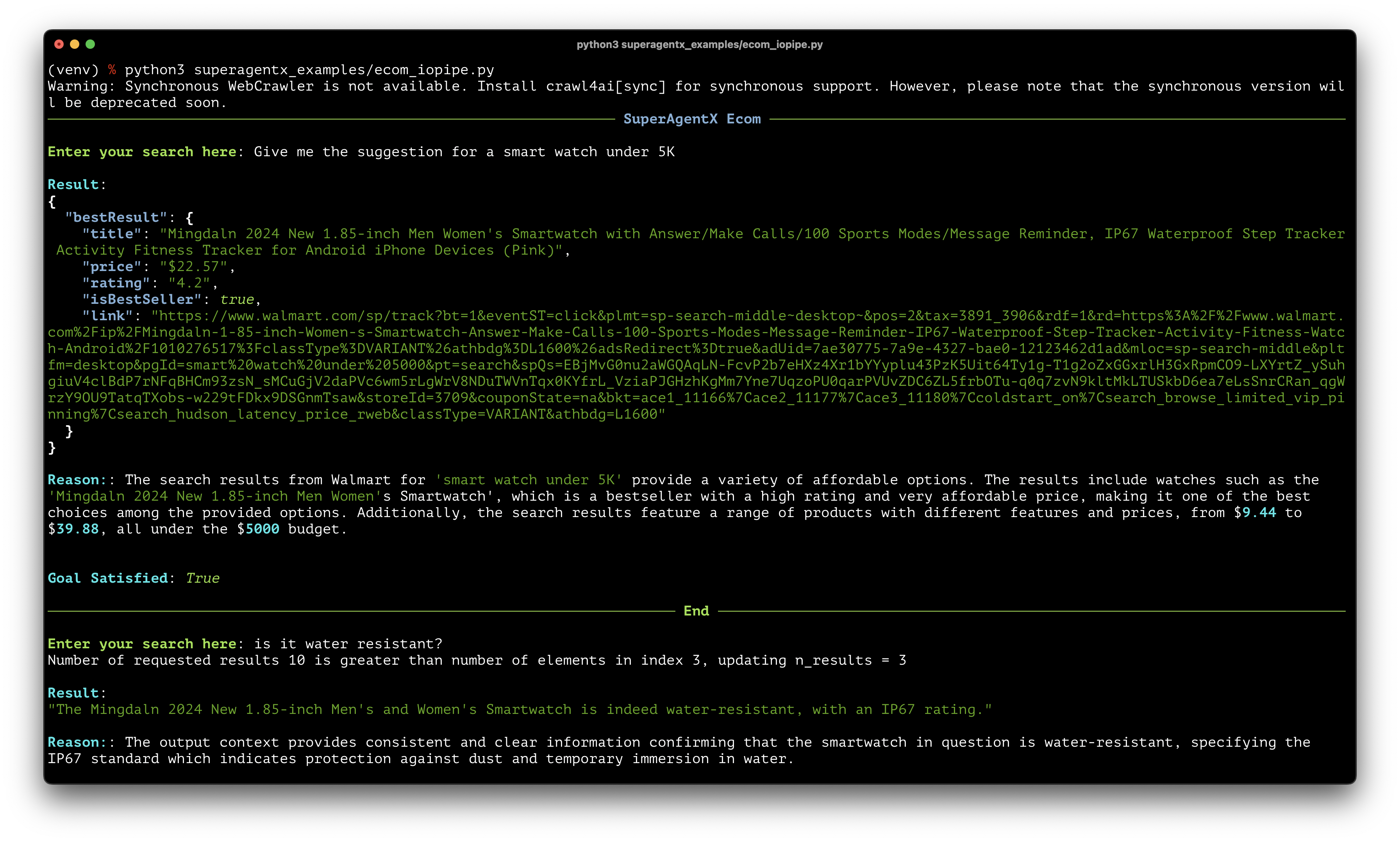
Task: Click the '"price"' JSON key
Action: 112,267
